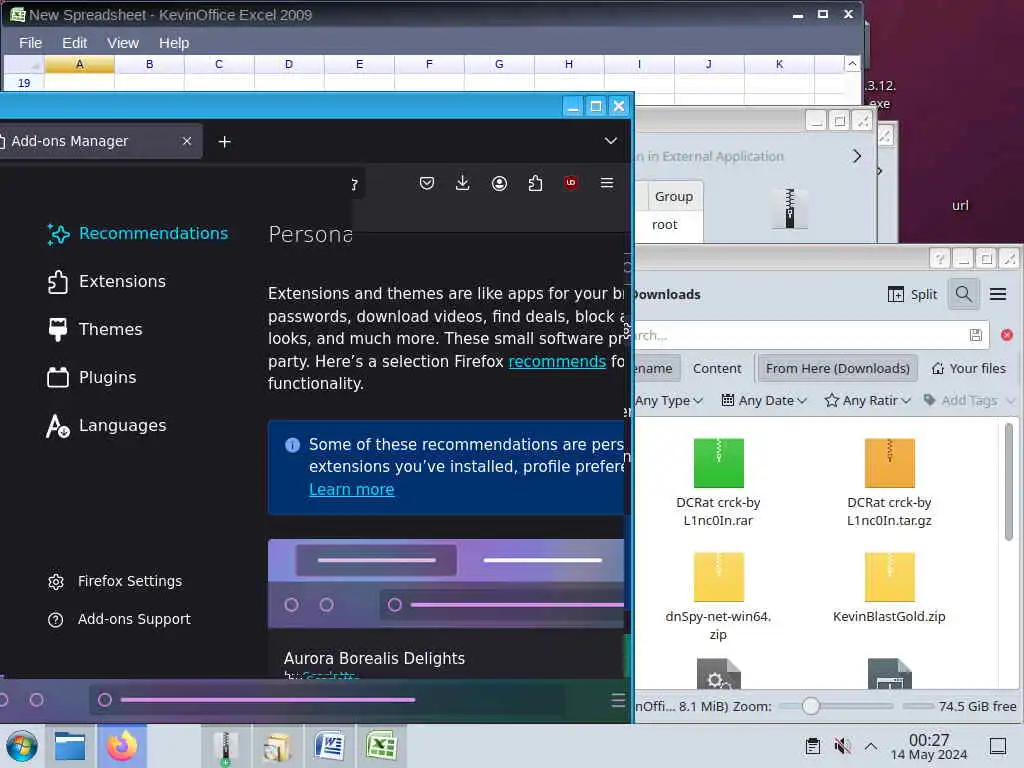
Task: Open the View menu in Excel
Action: (x=123, y=43)
